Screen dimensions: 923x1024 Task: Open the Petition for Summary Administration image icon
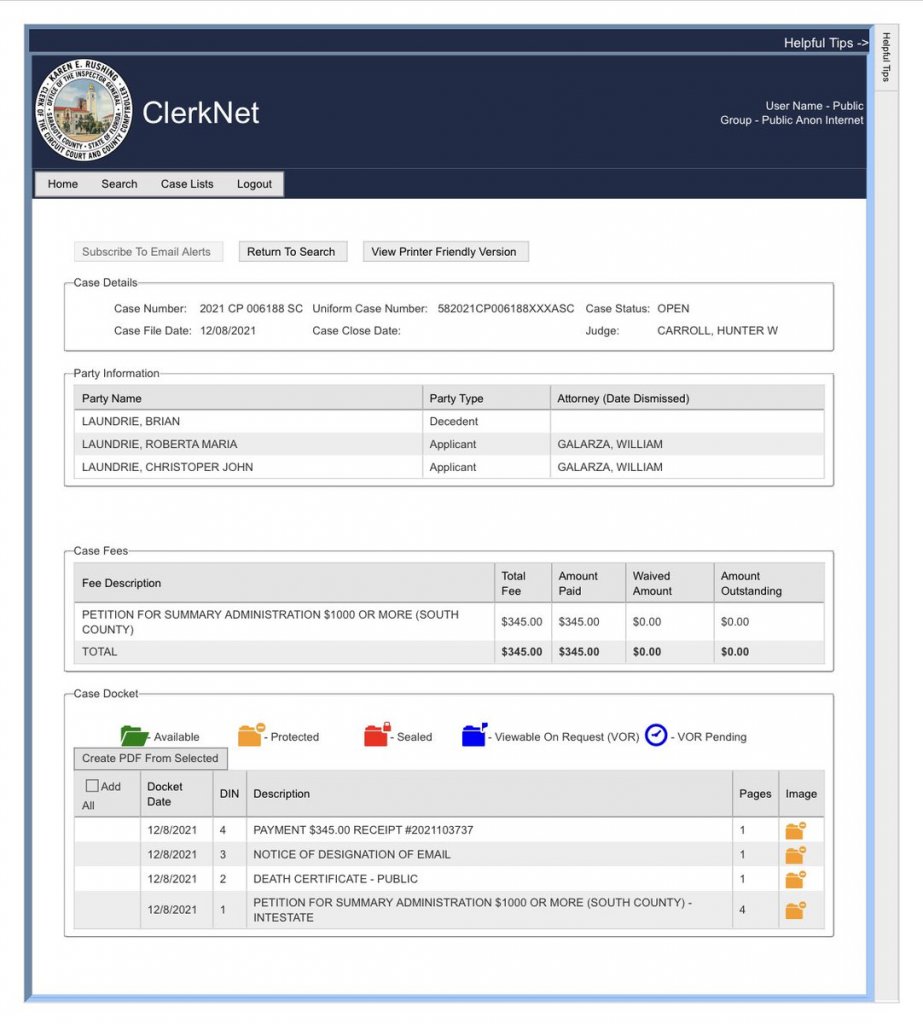pyautogui.click(x=795, y=910)
